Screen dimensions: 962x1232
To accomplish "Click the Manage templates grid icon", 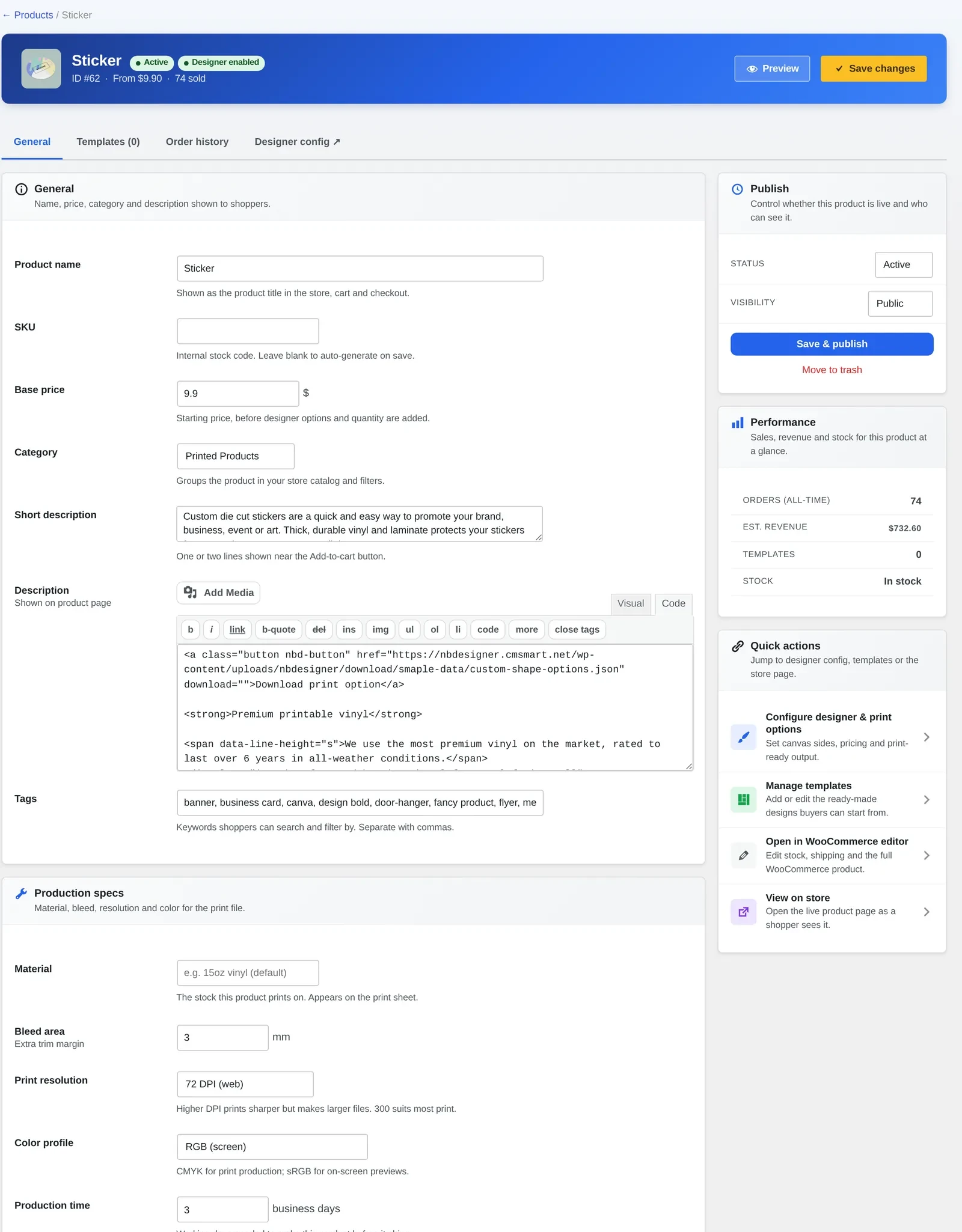I will pos(744,799).
